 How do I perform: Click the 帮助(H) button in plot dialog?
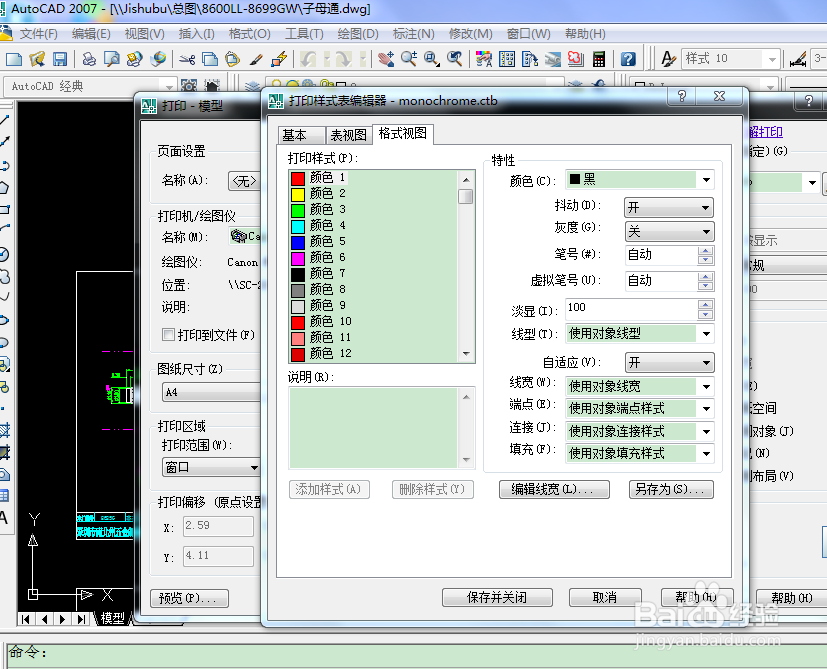point(791,598)
